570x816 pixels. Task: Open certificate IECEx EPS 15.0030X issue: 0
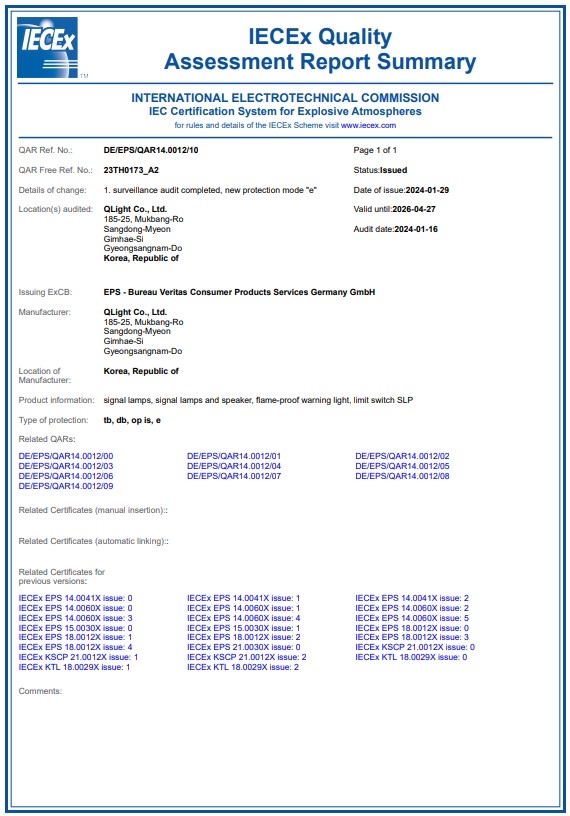click(x=75, y=628)
